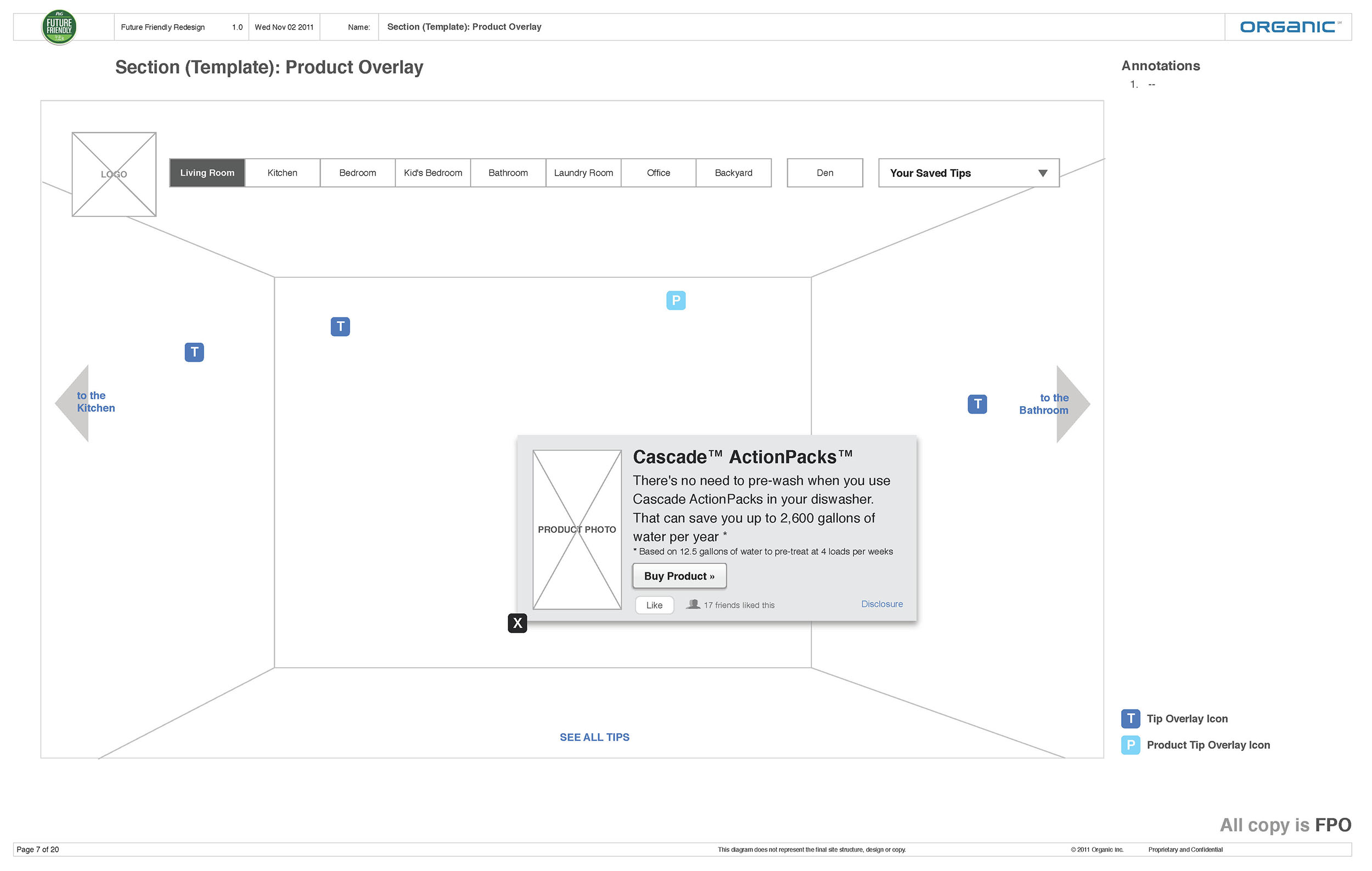Screen dimensions: 1372x871
Task: Close the product overlay with X
Action: 518,623
